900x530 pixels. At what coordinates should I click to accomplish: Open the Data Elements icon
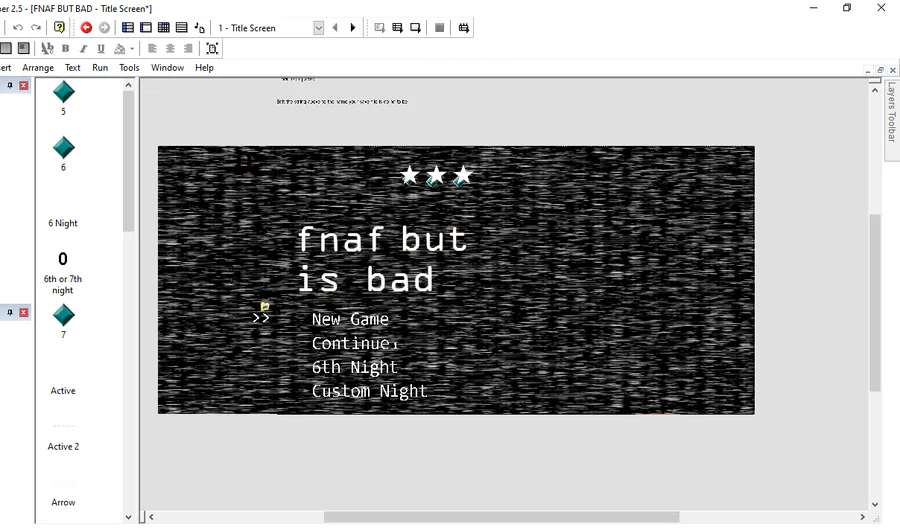pos(199,28)
